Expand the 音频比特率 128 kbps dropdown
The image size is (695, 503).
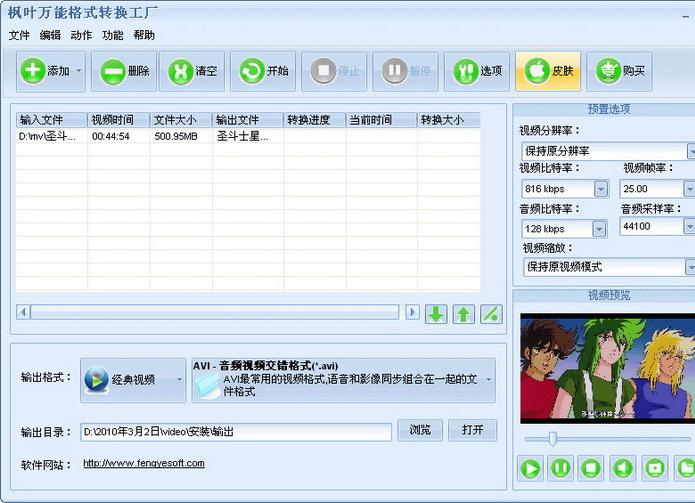click(x=599, y=229)
